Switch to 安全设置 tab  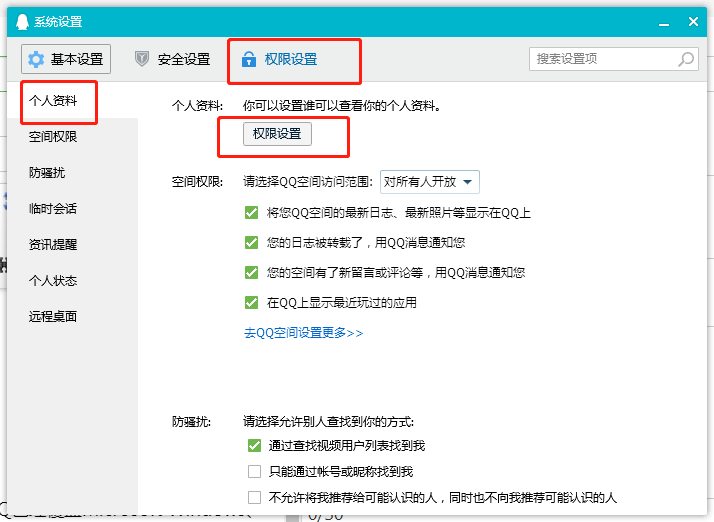click(173, 59)
